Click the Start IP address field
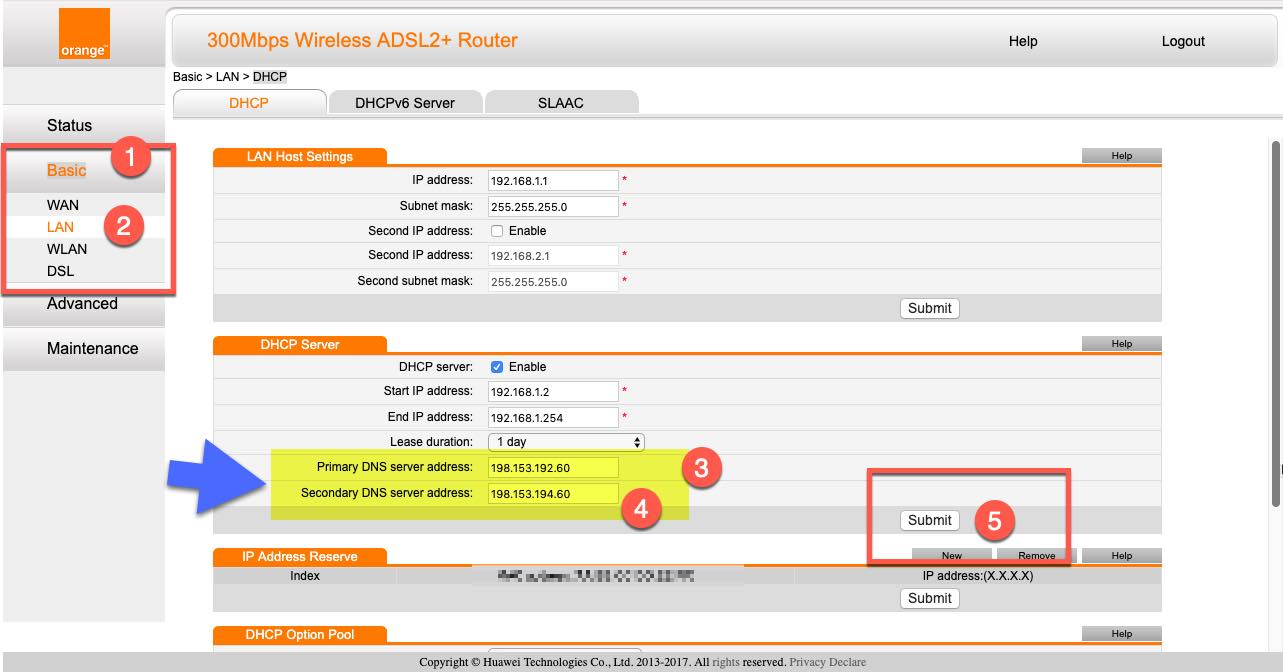Viewport: 1283px width, 672px height. [x=553, y=391]
